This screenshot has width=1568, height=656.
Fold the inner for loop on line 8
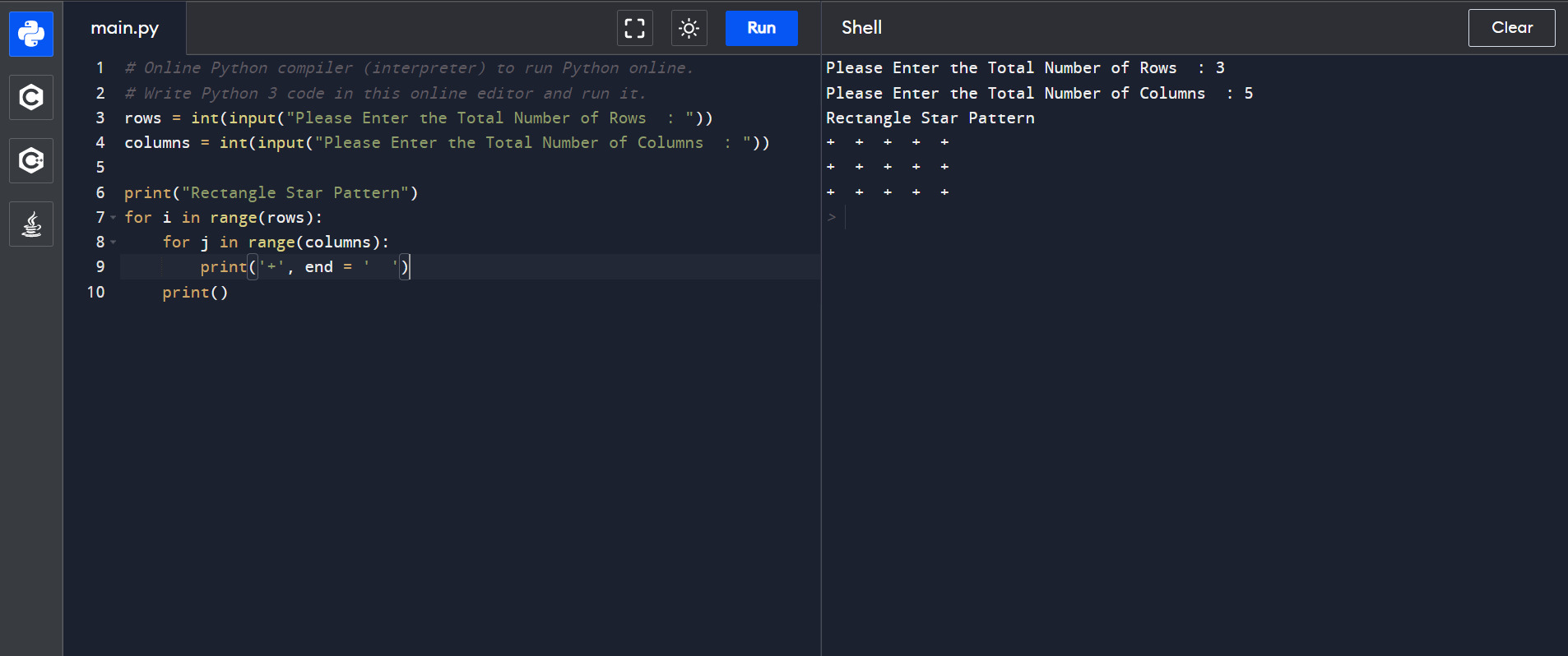coord(113,243)
